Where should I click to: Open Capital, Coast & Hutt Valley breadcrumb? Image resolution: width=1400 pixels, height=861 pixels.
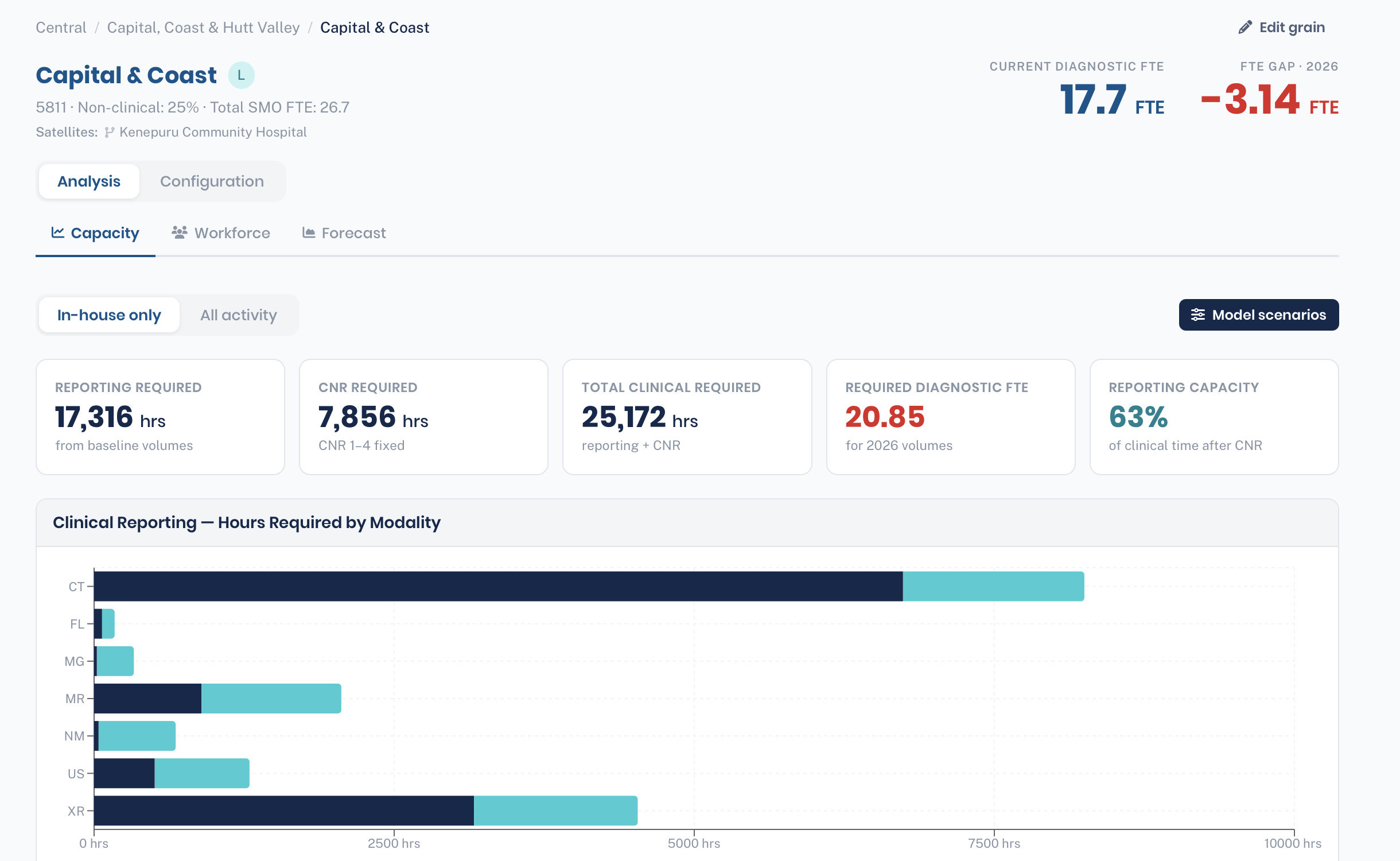tap(203, 28)
